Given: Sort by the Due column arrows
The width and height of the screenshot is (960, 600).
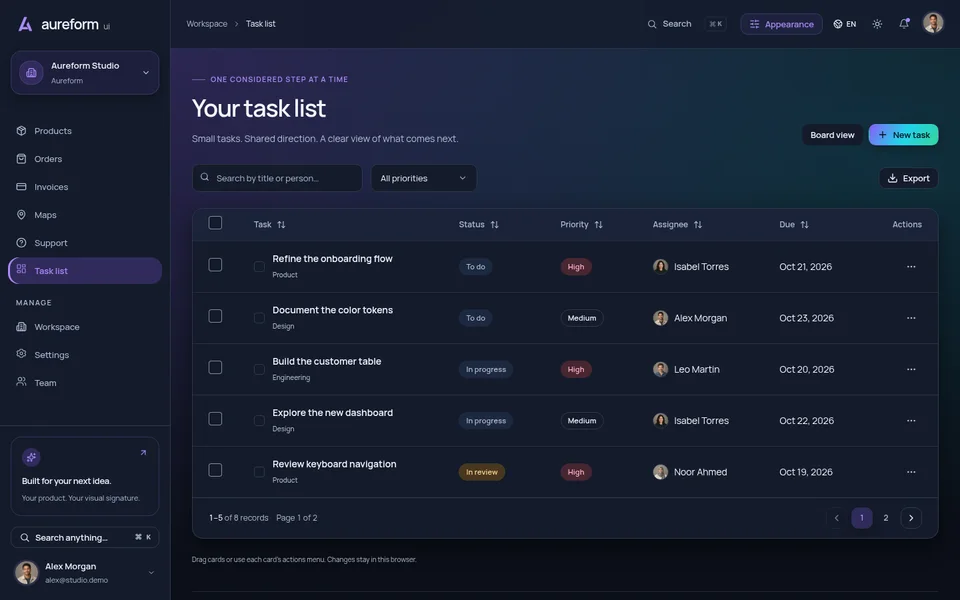Looking at the screenshot, I should coord(804,225).
